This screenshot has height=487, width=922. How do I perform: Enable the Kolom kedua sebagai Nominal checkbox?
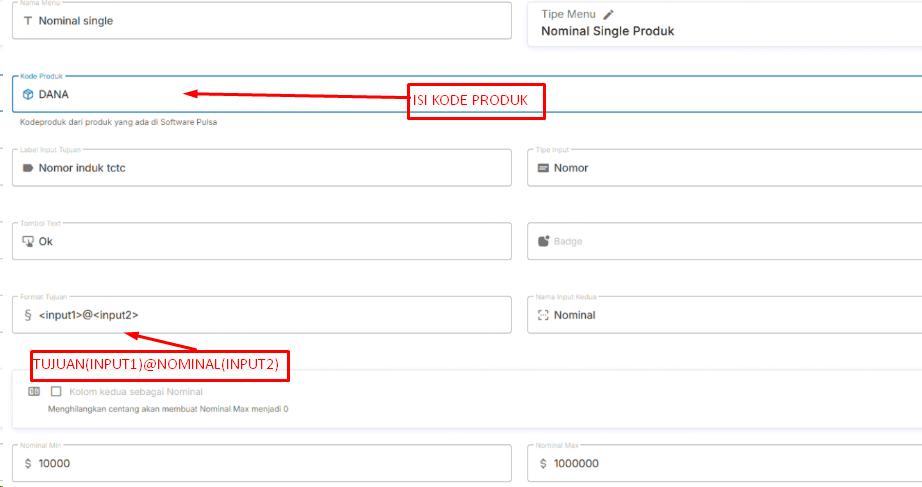(x=56, y=392)
